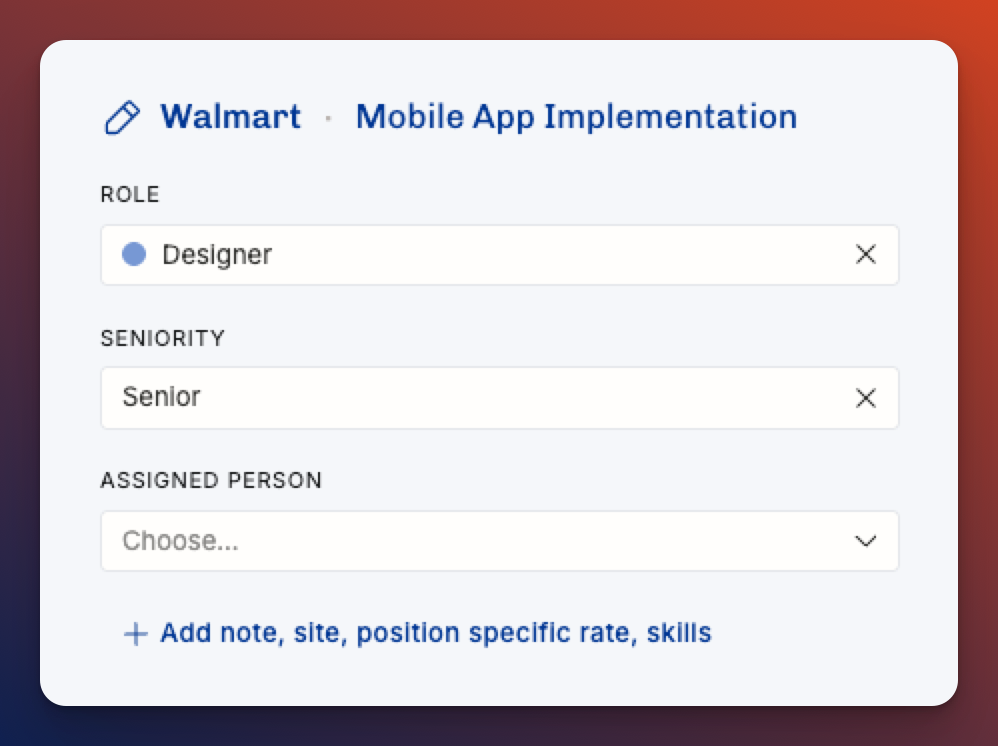Image resolution: width=998 pixels, height=746 pixels.
Task: Open the Walmart client link
Action: [x=230, y=117]
